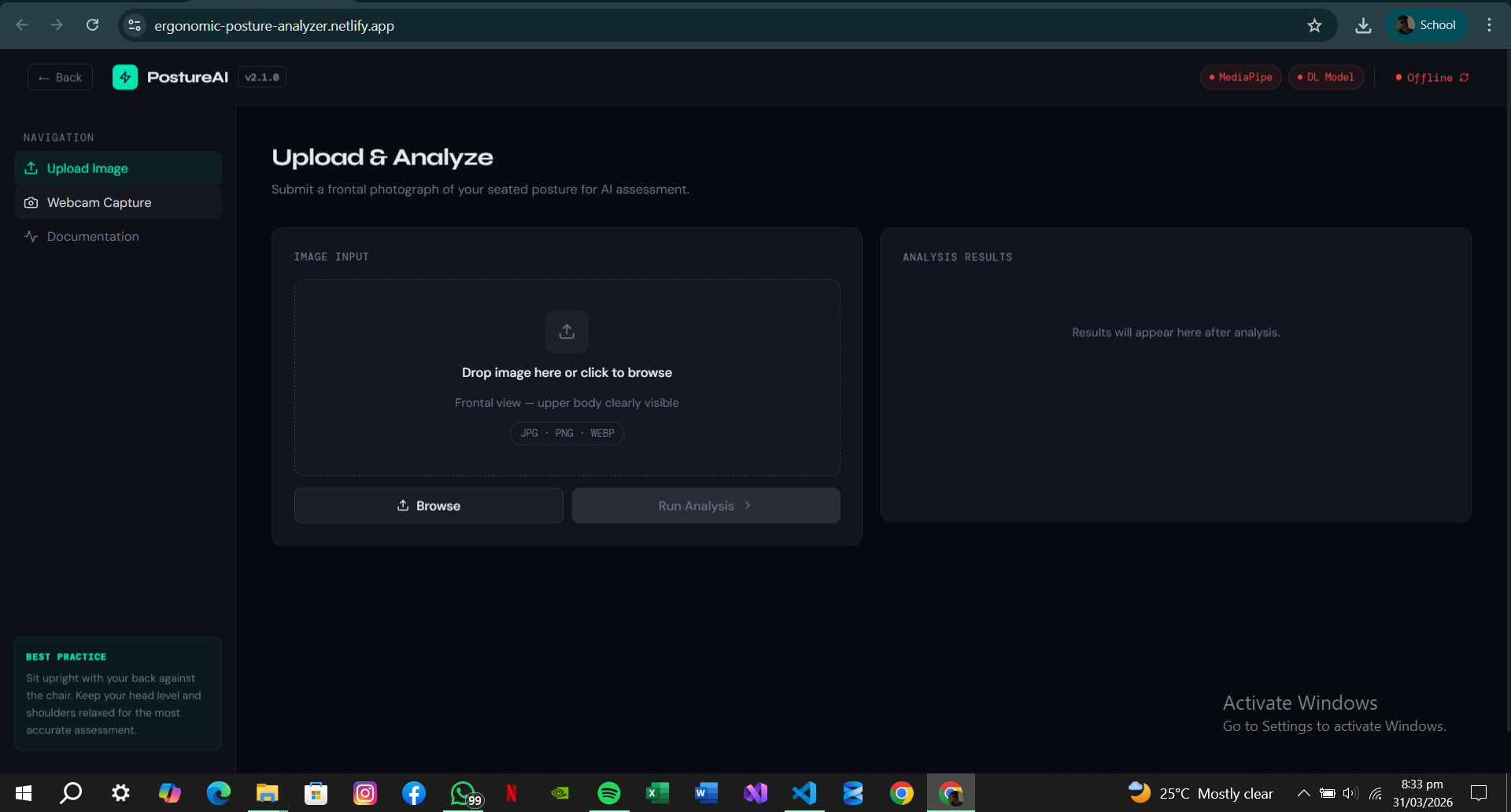Bookmark this page with the star icon
Viewport: 1511px width, 812px height.
point(1314,25)
